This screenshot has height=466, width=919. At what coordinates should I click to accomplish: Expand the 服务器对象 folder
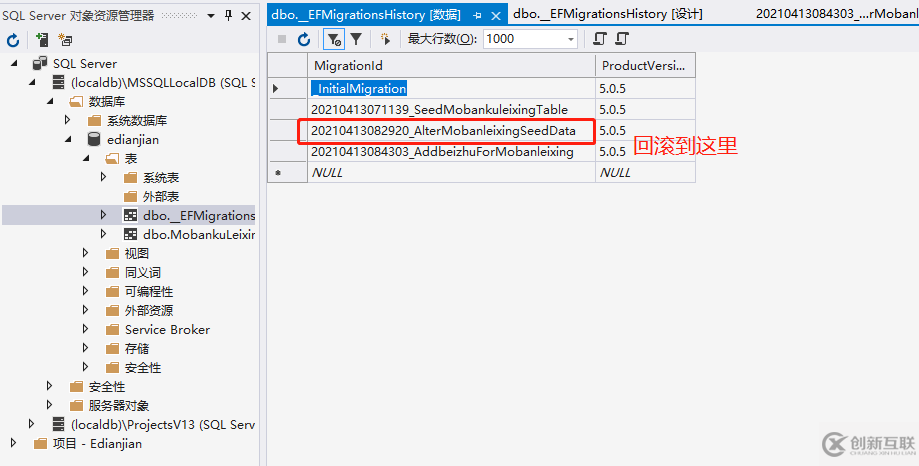pyautogui.click(x=50, y=405)
